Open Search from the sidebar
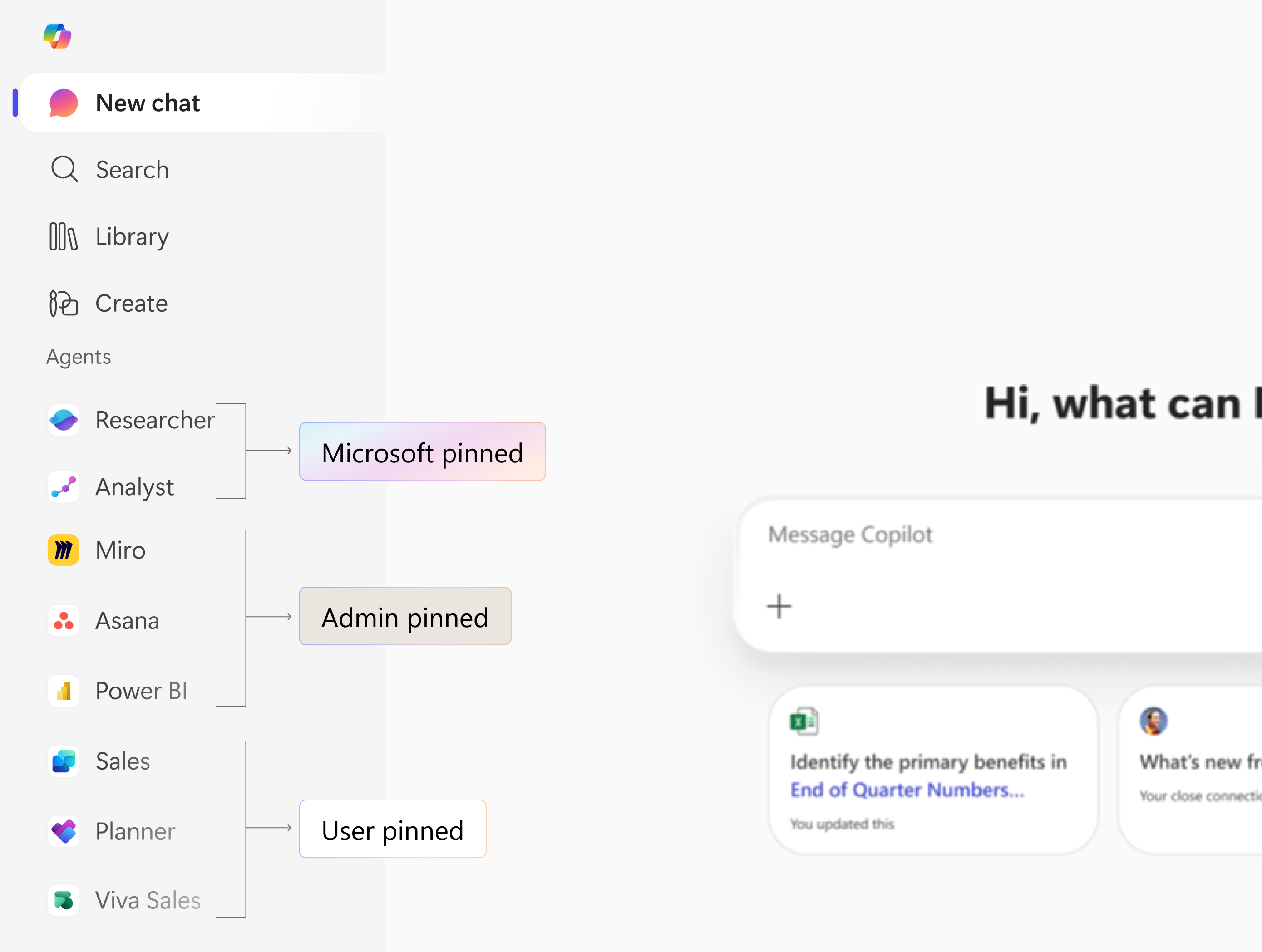The height and width of the screenshot is (952, 1262). pyautogui.click(x=132, y=170)
